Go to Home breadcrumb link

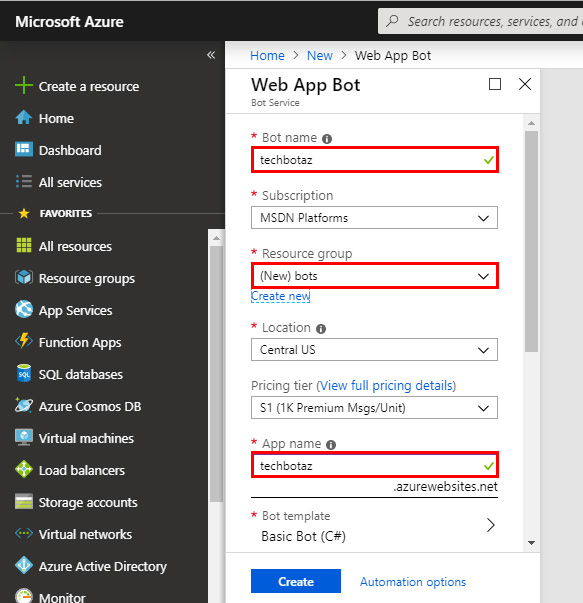(267, 56)
